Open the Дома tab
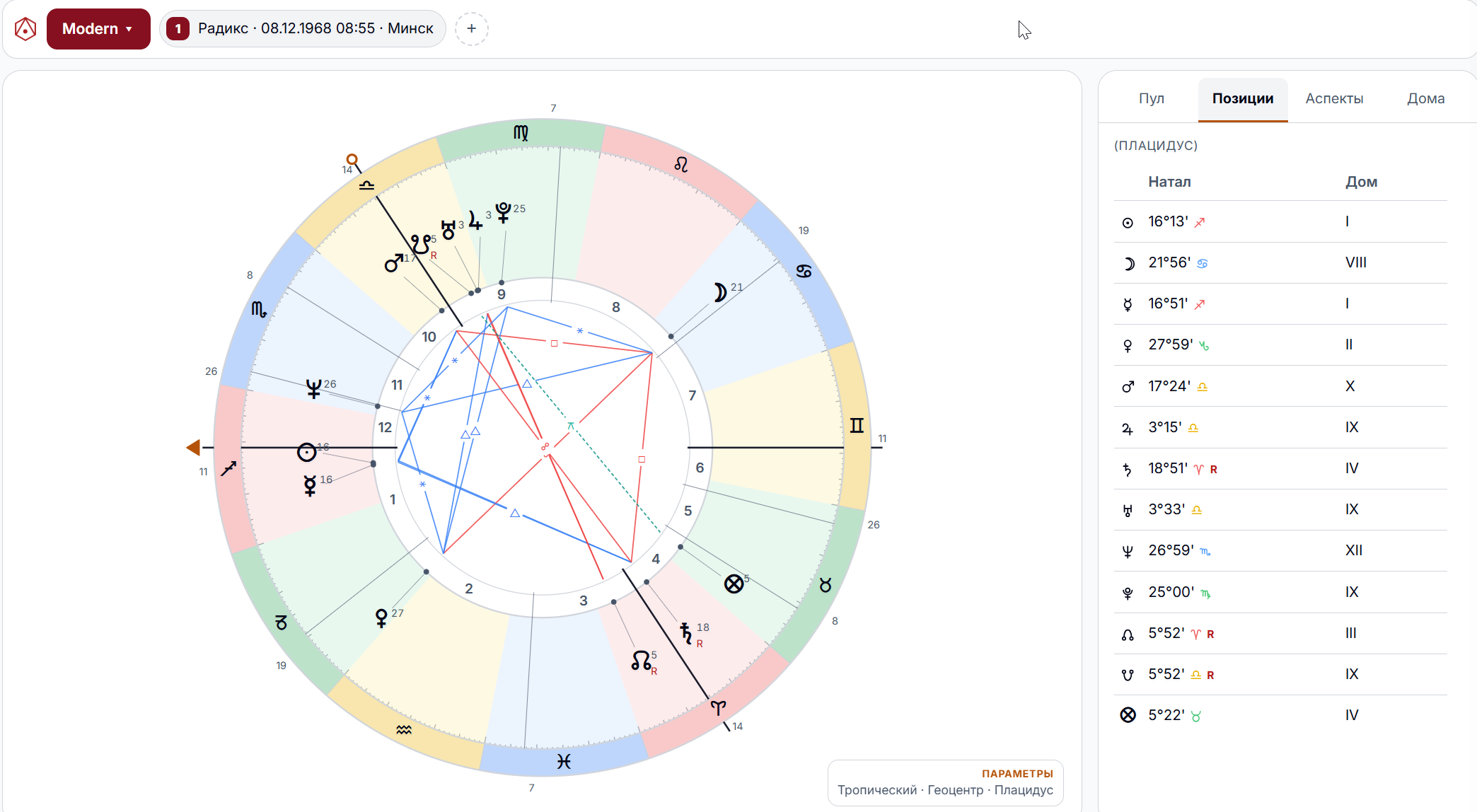The image size is (1477, 812). pos(1425,98)
